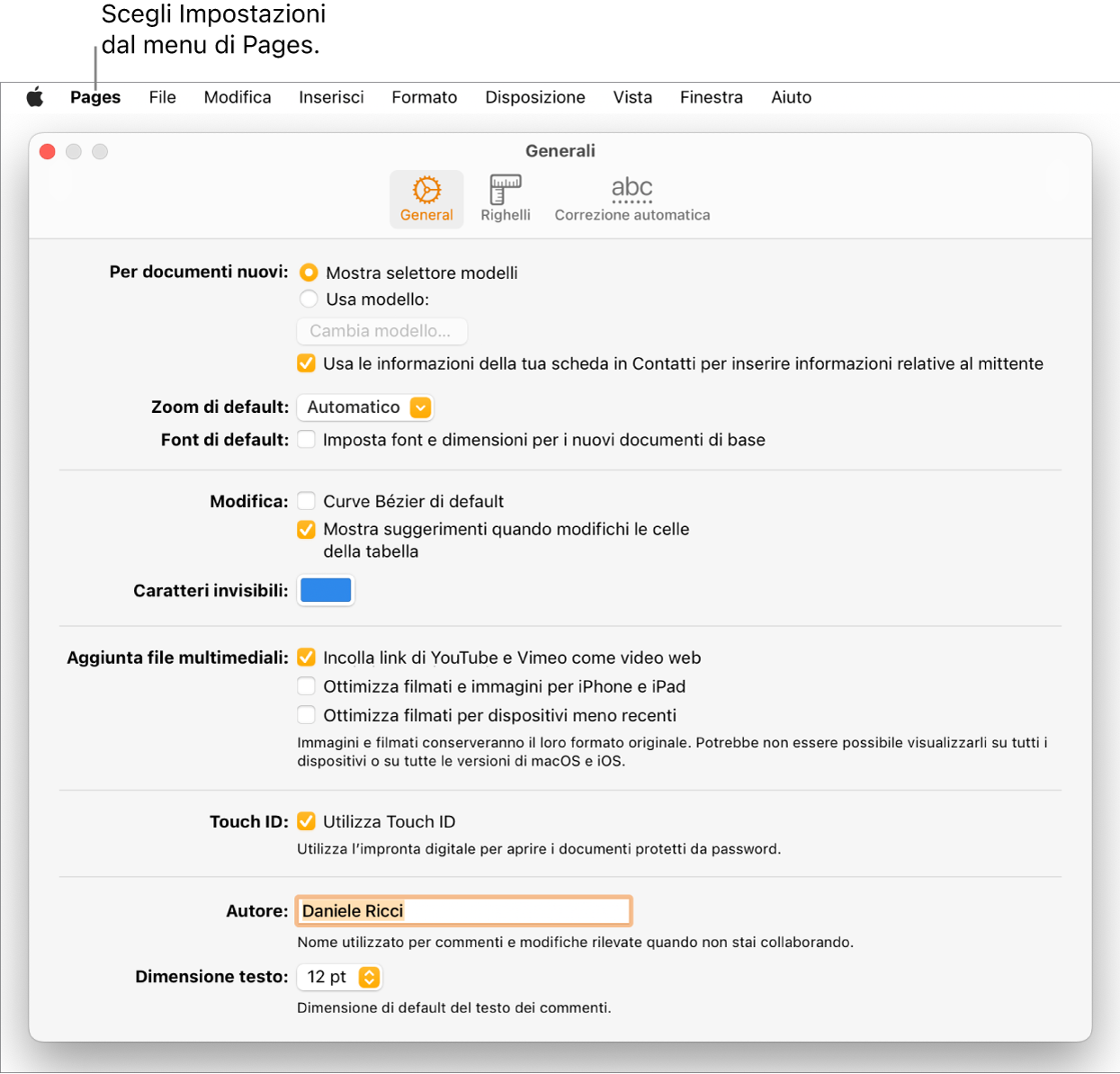Toggle Usa le informazioni della scheda Contatti
Viewport: 1120px width, 1074px height.
307,363
